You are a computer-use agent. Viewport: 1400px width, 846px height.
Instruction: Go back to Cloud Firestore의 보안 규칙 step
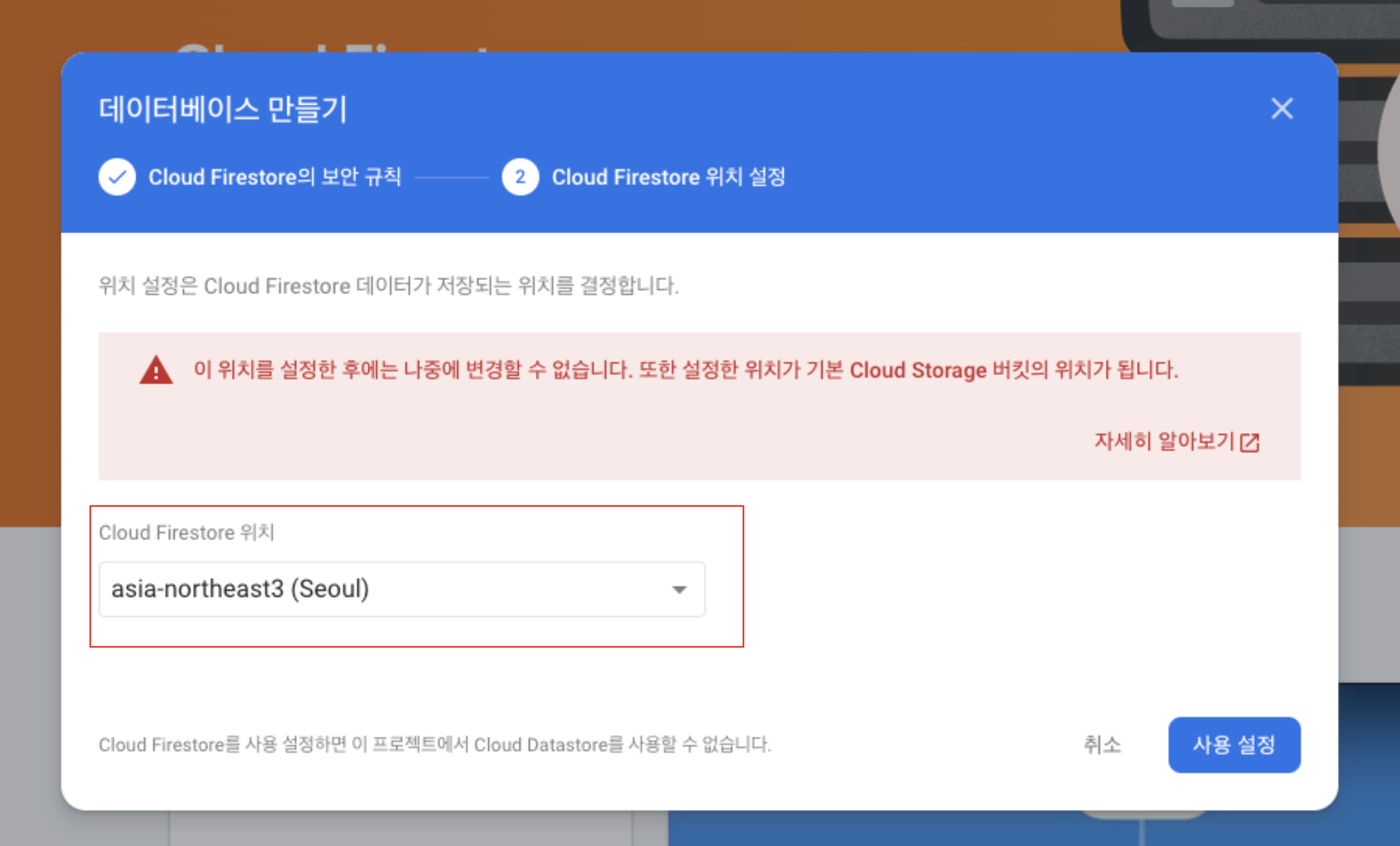click(x=274, y=177)
